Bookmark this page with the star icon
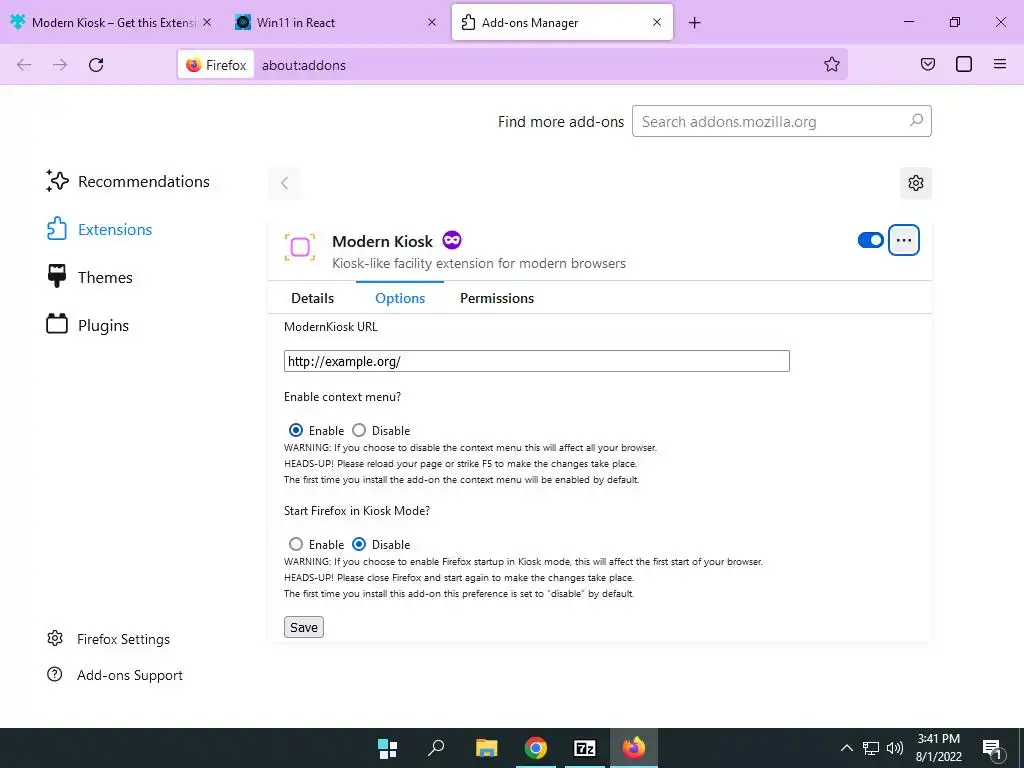 [831, 64]
